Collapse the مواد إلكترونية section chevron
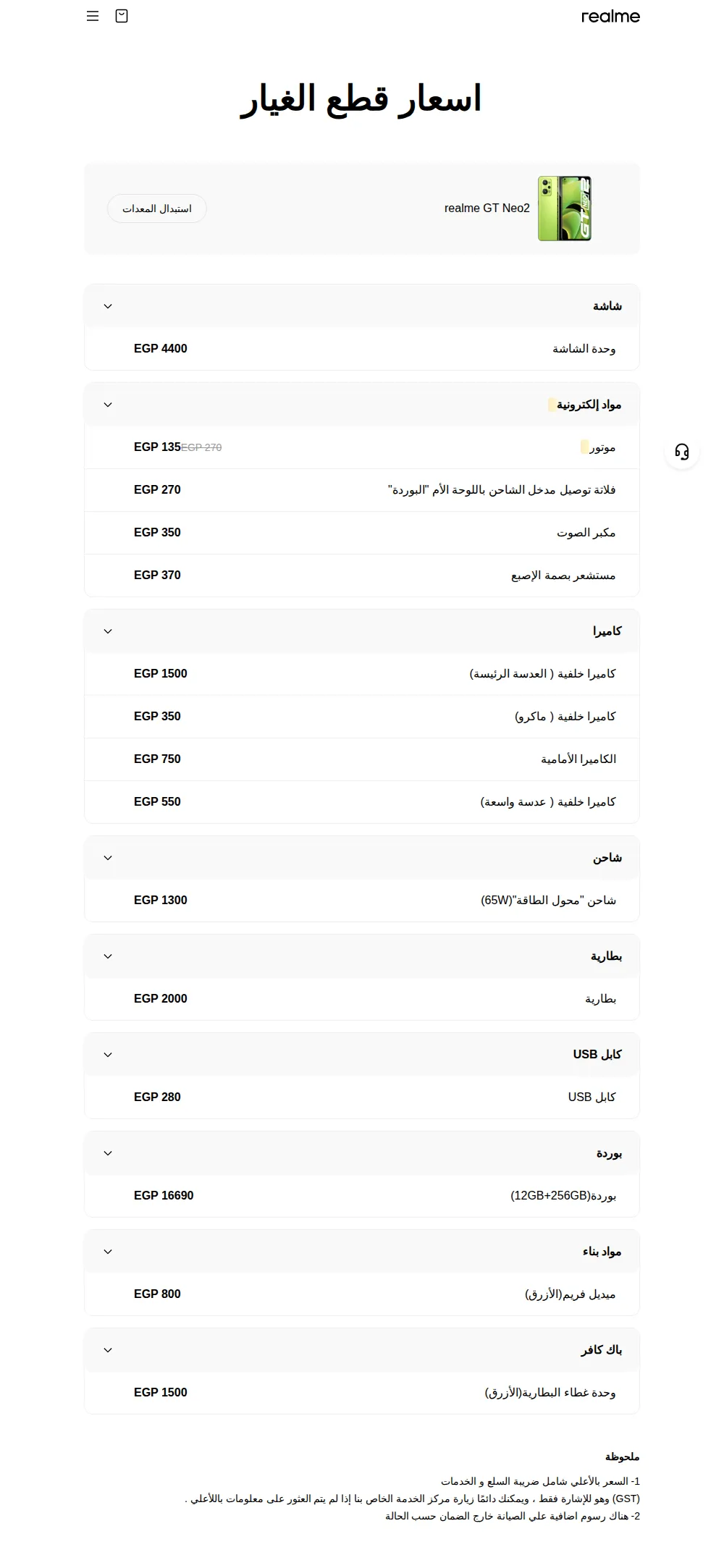Screen dimensions: 724x1568 click(108, 405)
